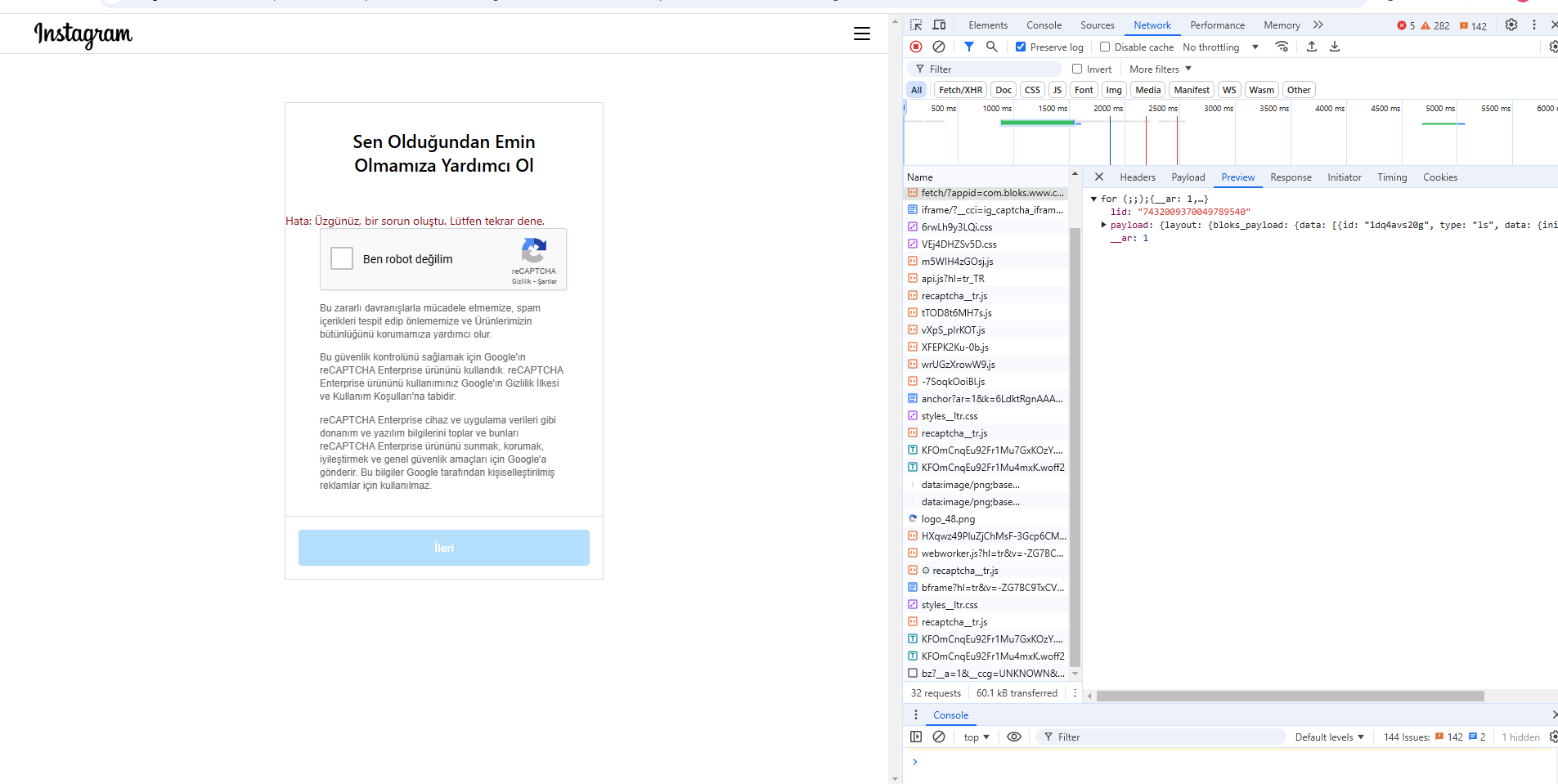Open the Performance tab
Image resolution: width=1558 pixels, height=784 pixels.
[x=1217, y=25]
